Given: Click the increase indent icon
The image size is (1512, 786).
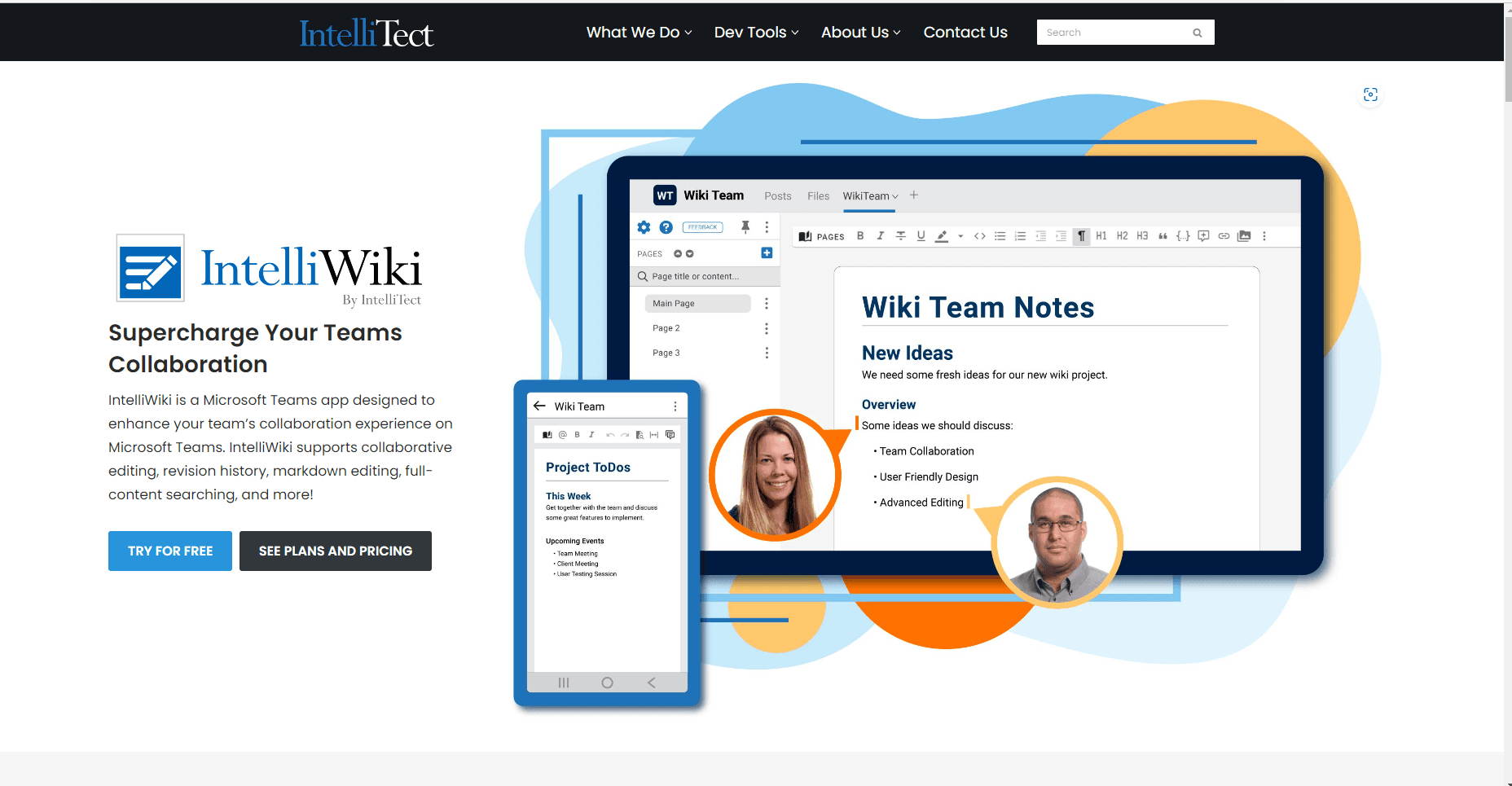Looking at the screenshot, I should (x=1061, y=236).
